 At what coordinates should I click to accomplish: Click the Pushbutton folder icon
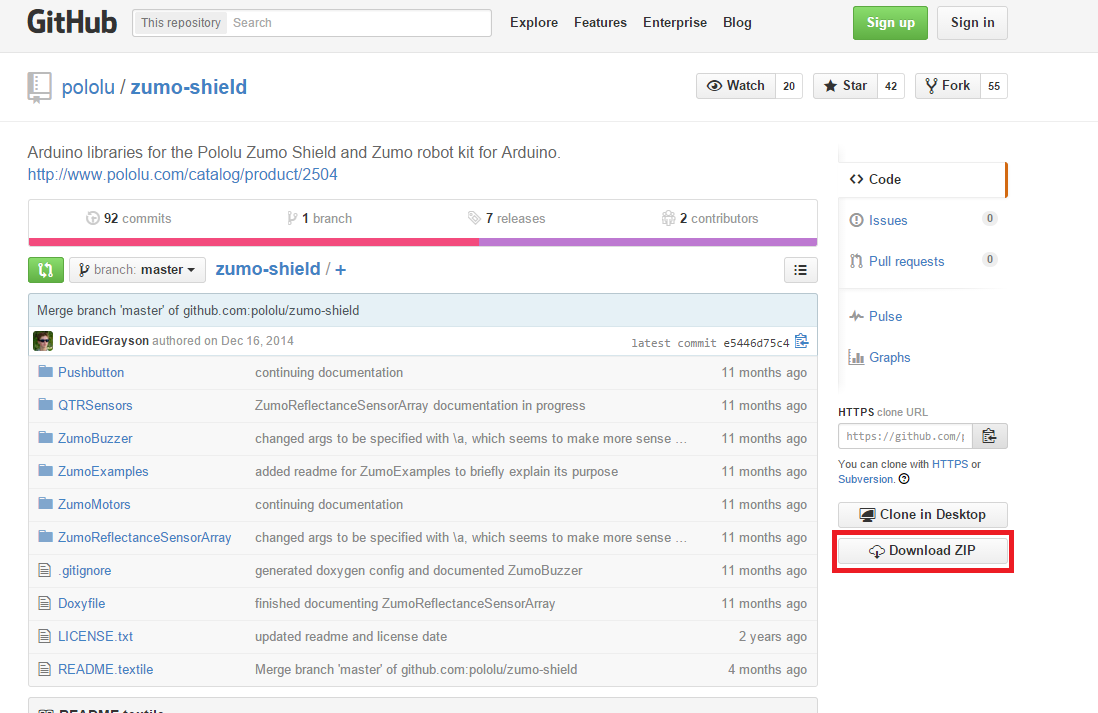click(x=46, y=371)
